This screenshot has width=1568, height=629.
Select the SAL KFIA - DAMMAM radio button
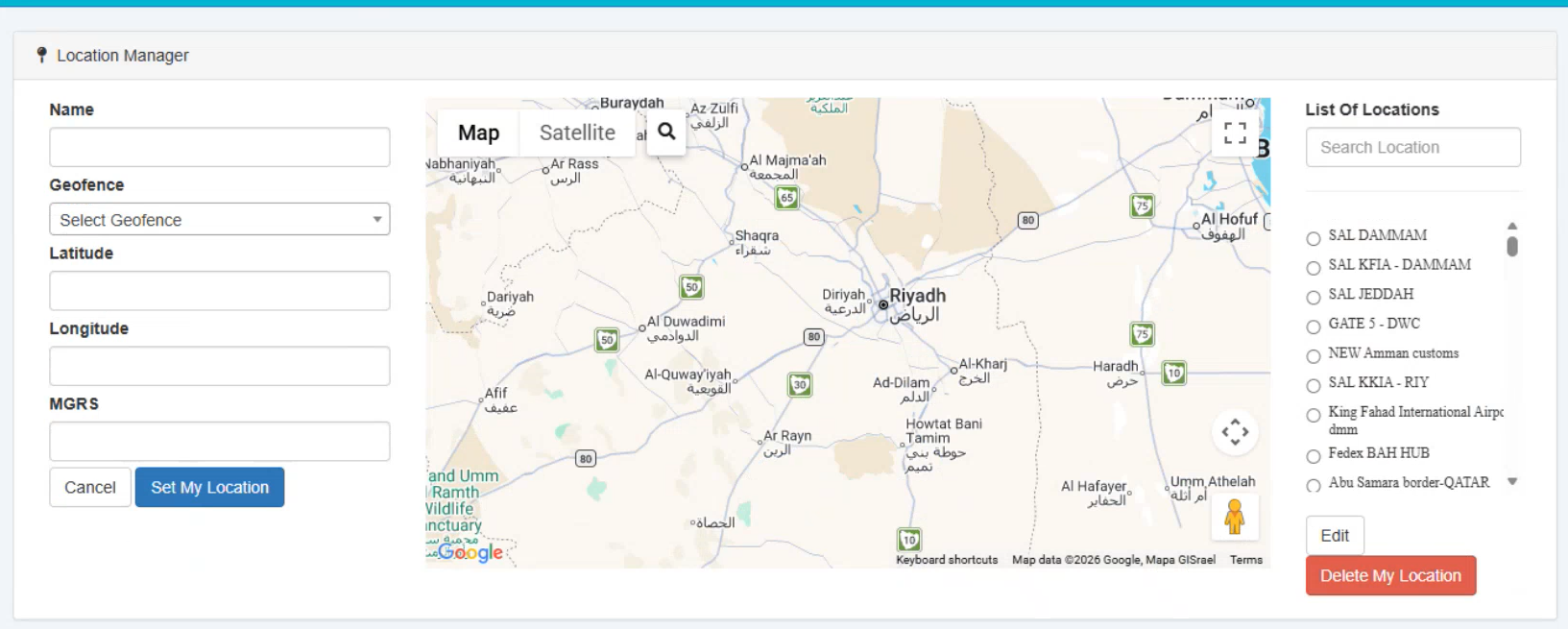pyautogui.click(x=1314, y=268)
